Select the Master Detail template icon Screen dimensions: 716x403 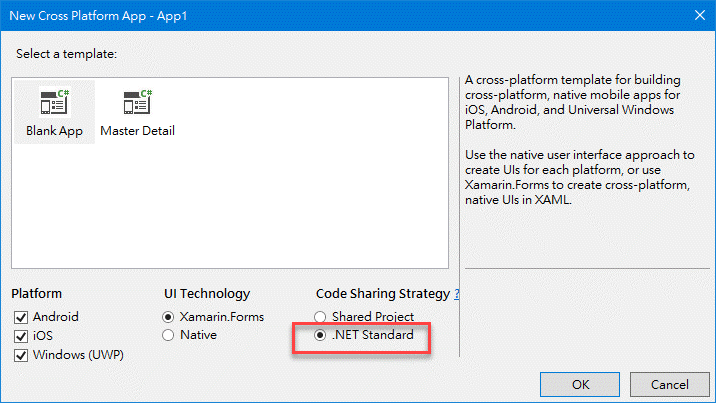[137, 102]
